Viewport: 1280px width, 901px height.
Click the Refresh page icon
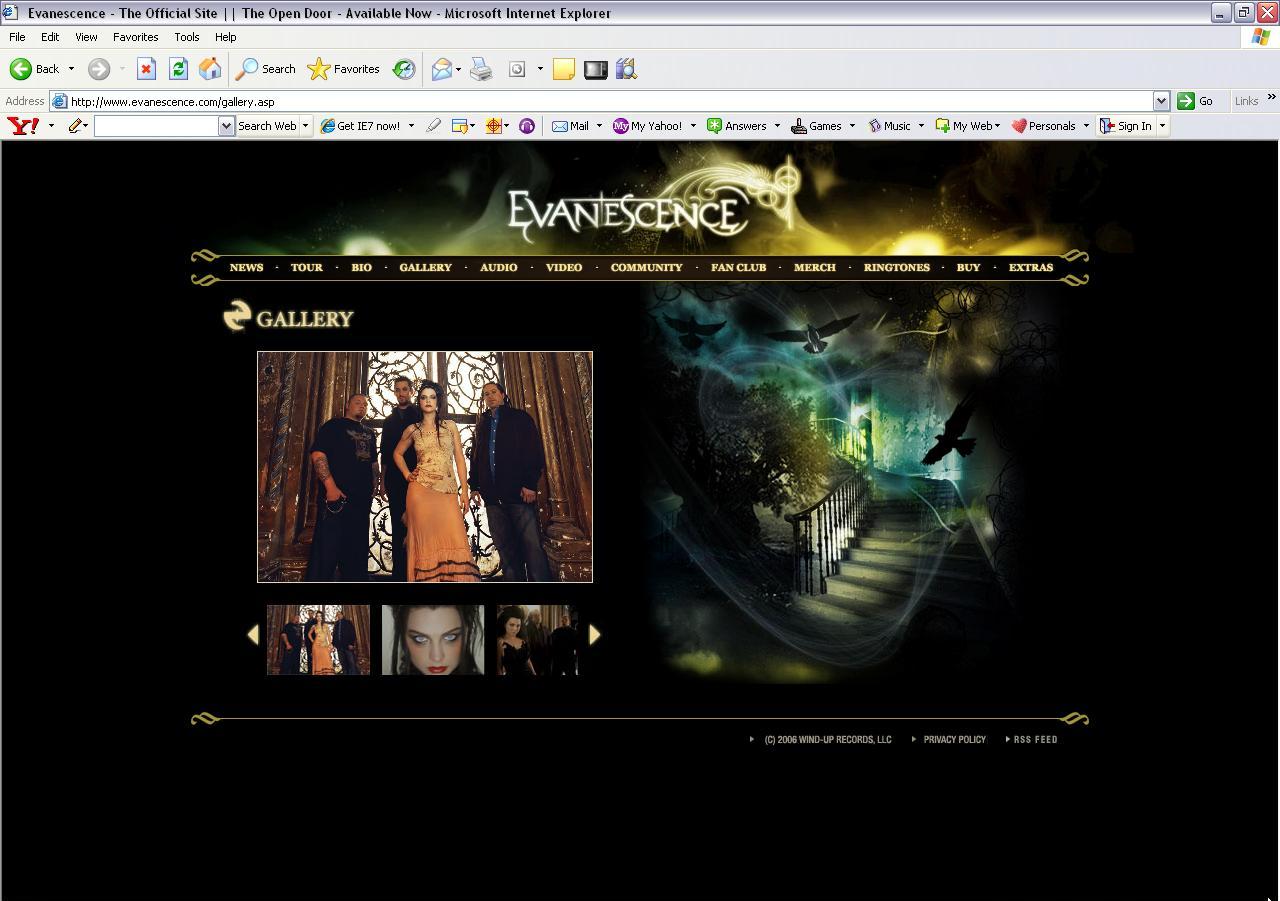(178, 69)
